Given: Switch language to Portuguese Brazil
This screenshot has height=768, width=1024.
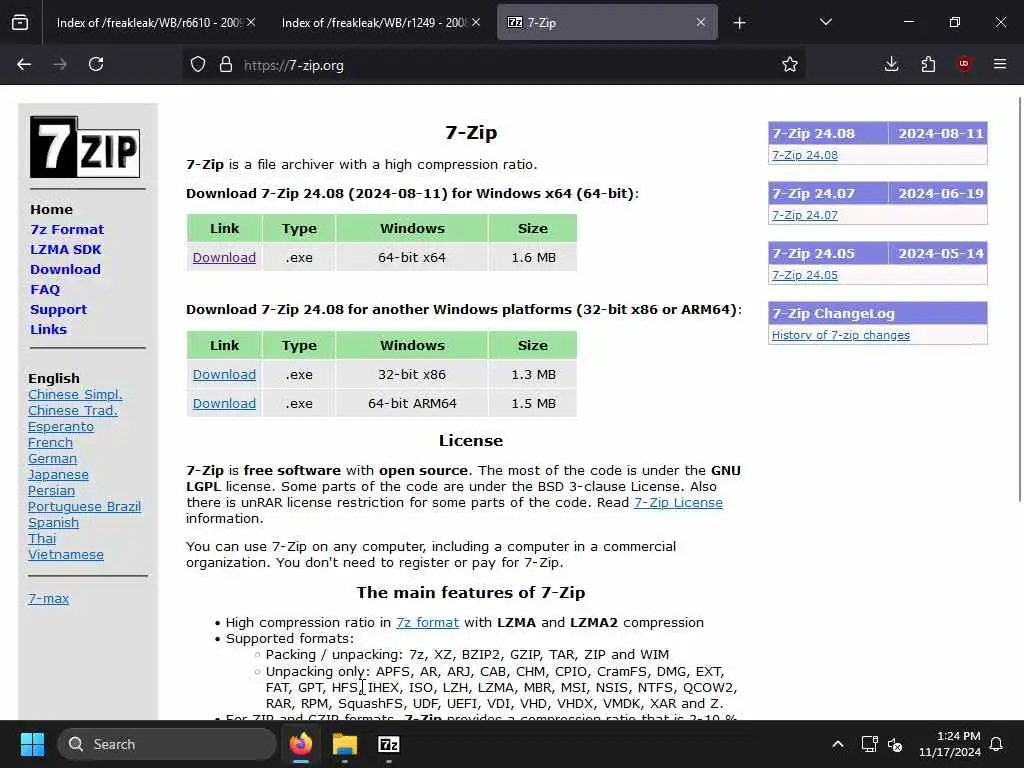Looking at the screenshot, I should tap(84, 506).
